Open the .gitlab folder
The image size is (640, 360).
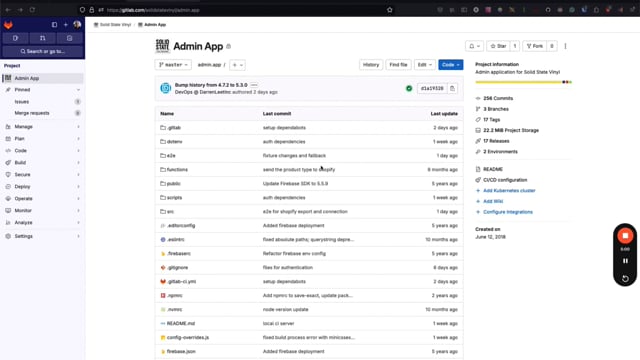[174, 128]
